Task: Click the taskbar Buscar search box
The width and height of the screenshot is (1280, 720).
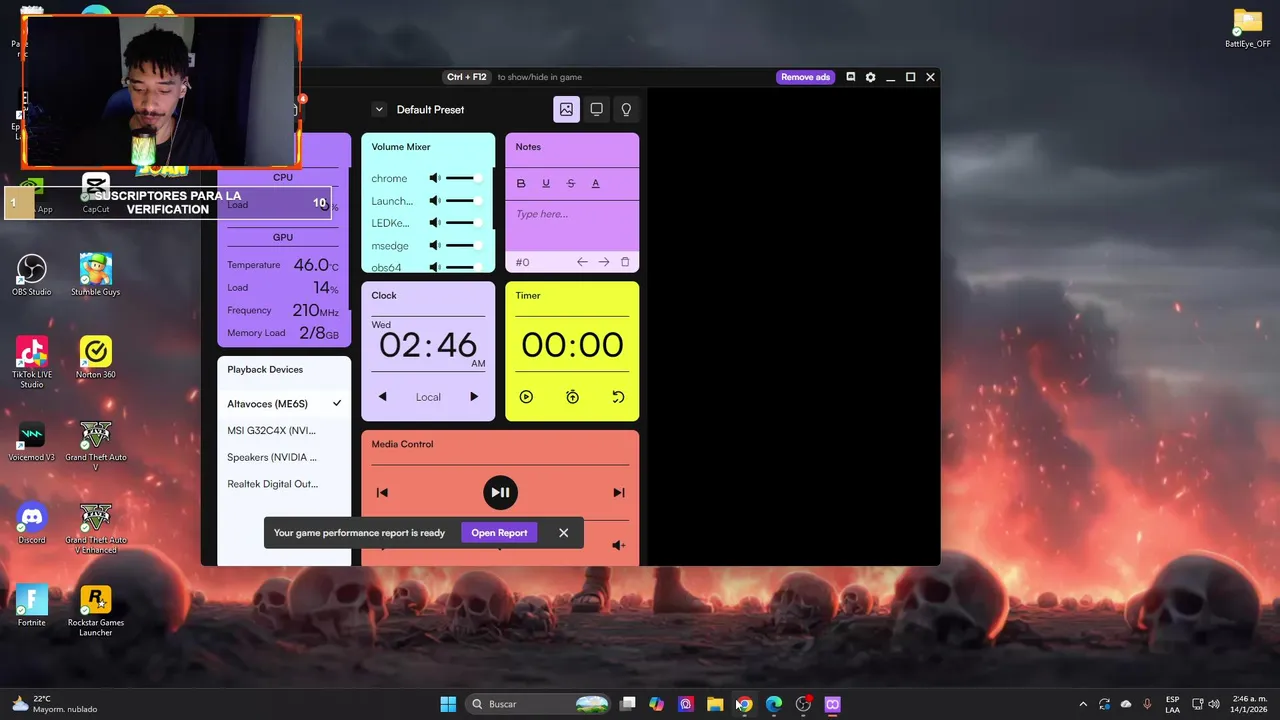Action: [538, 704]
